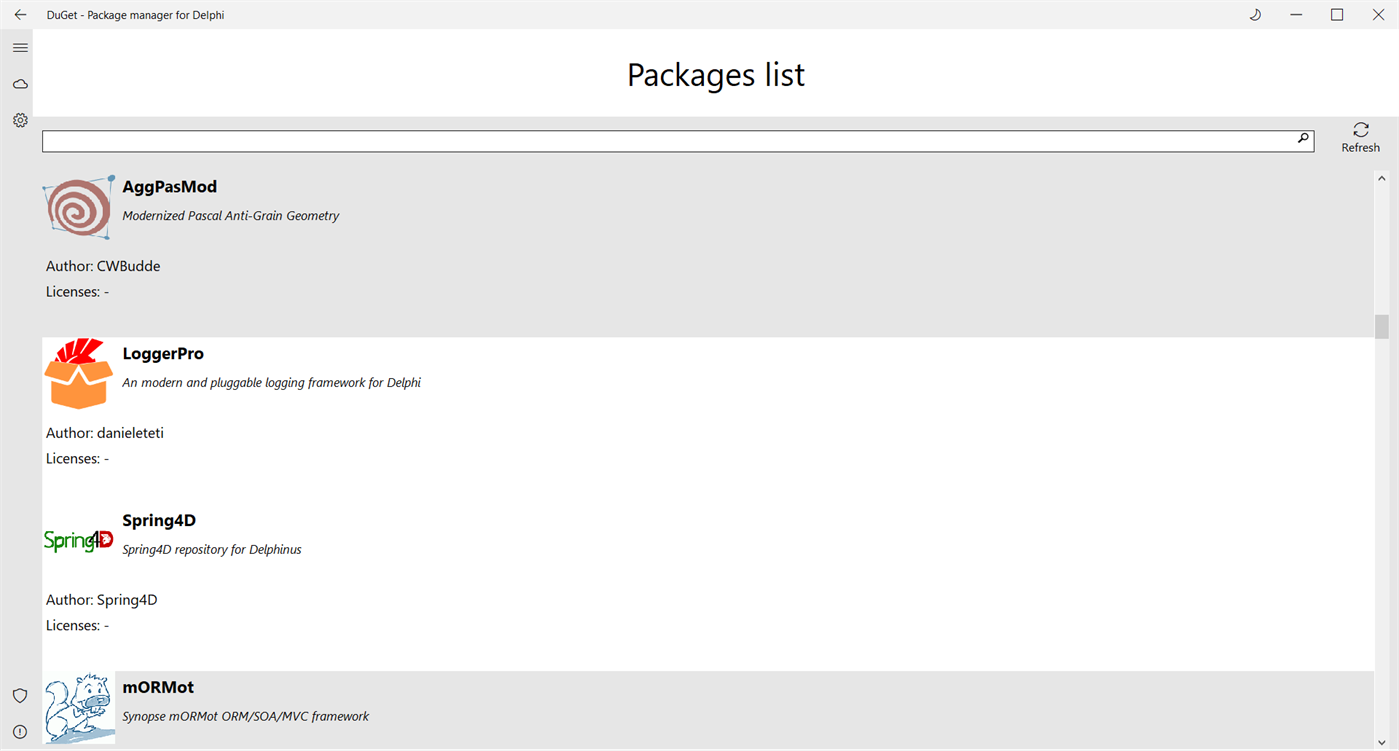Refresh the packages list
This screenshot has width=1399, height=751.
click(x=1360, y=137)
